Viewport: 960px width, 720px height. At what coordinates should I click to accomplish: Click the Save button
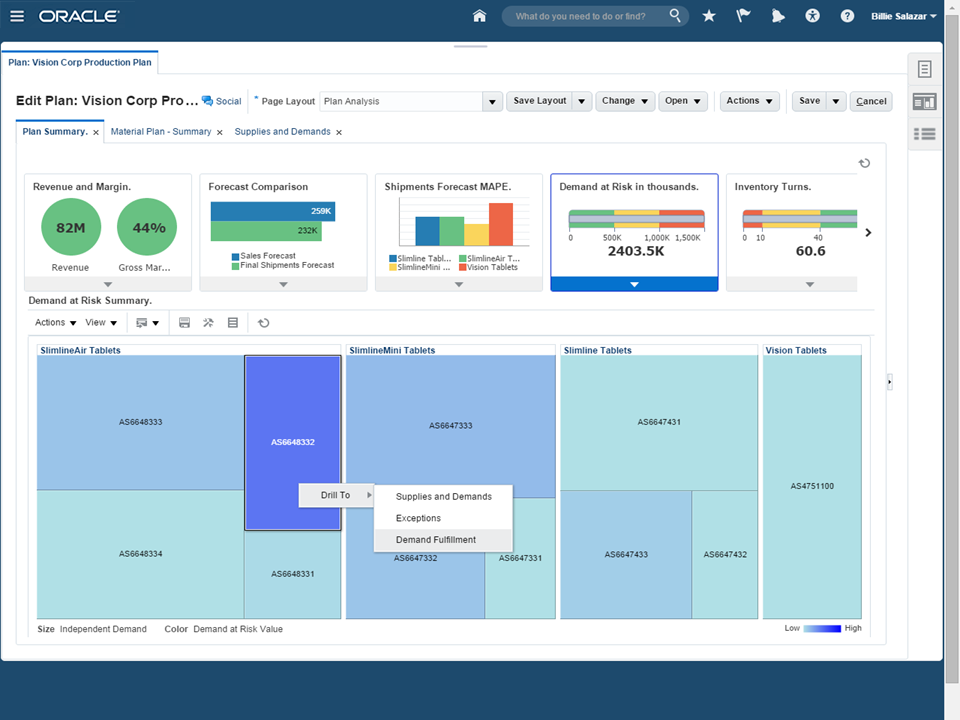[809, 101]
